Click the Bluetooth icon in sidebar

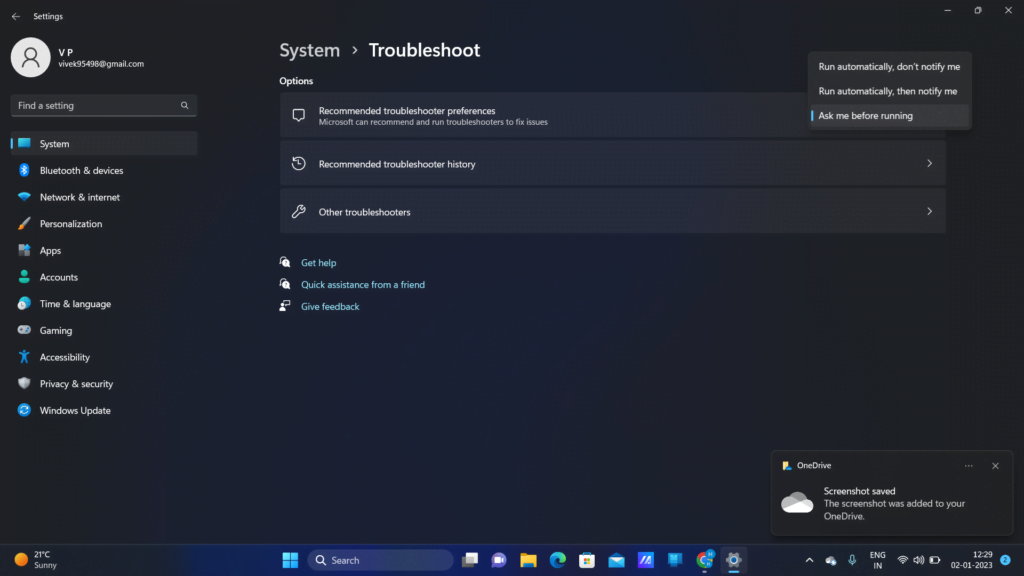[x=24, y=170]
